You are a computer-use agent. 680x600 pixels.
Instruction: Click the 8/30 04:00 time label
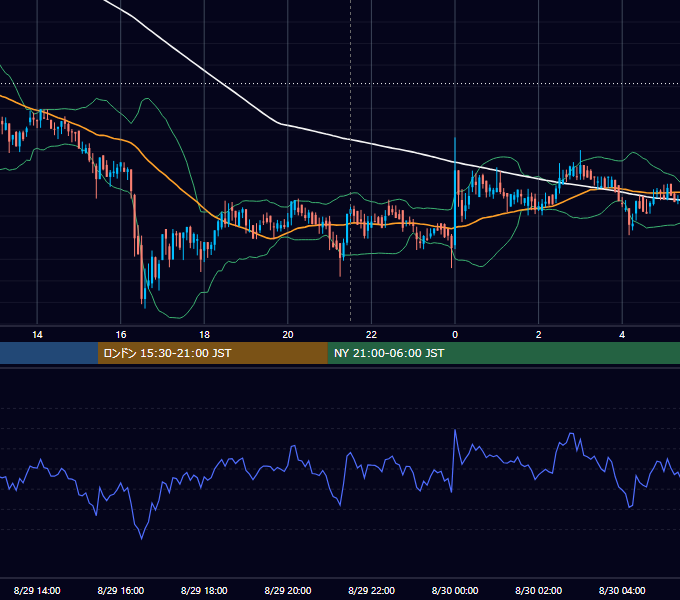[622, 590]
